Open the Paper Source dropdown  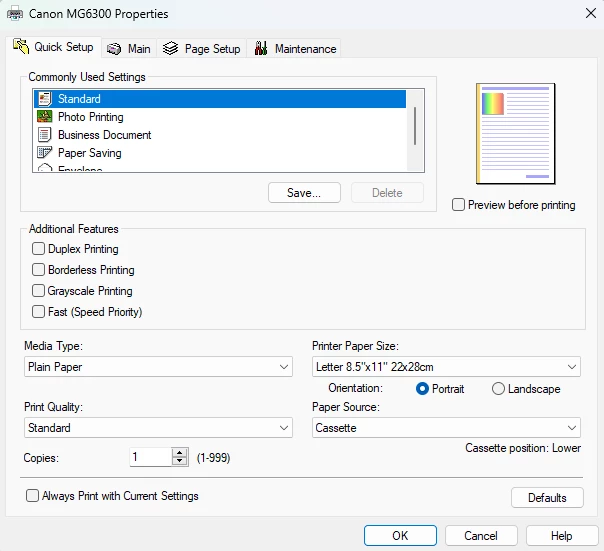pyautogui.click(x=446, y=428)
